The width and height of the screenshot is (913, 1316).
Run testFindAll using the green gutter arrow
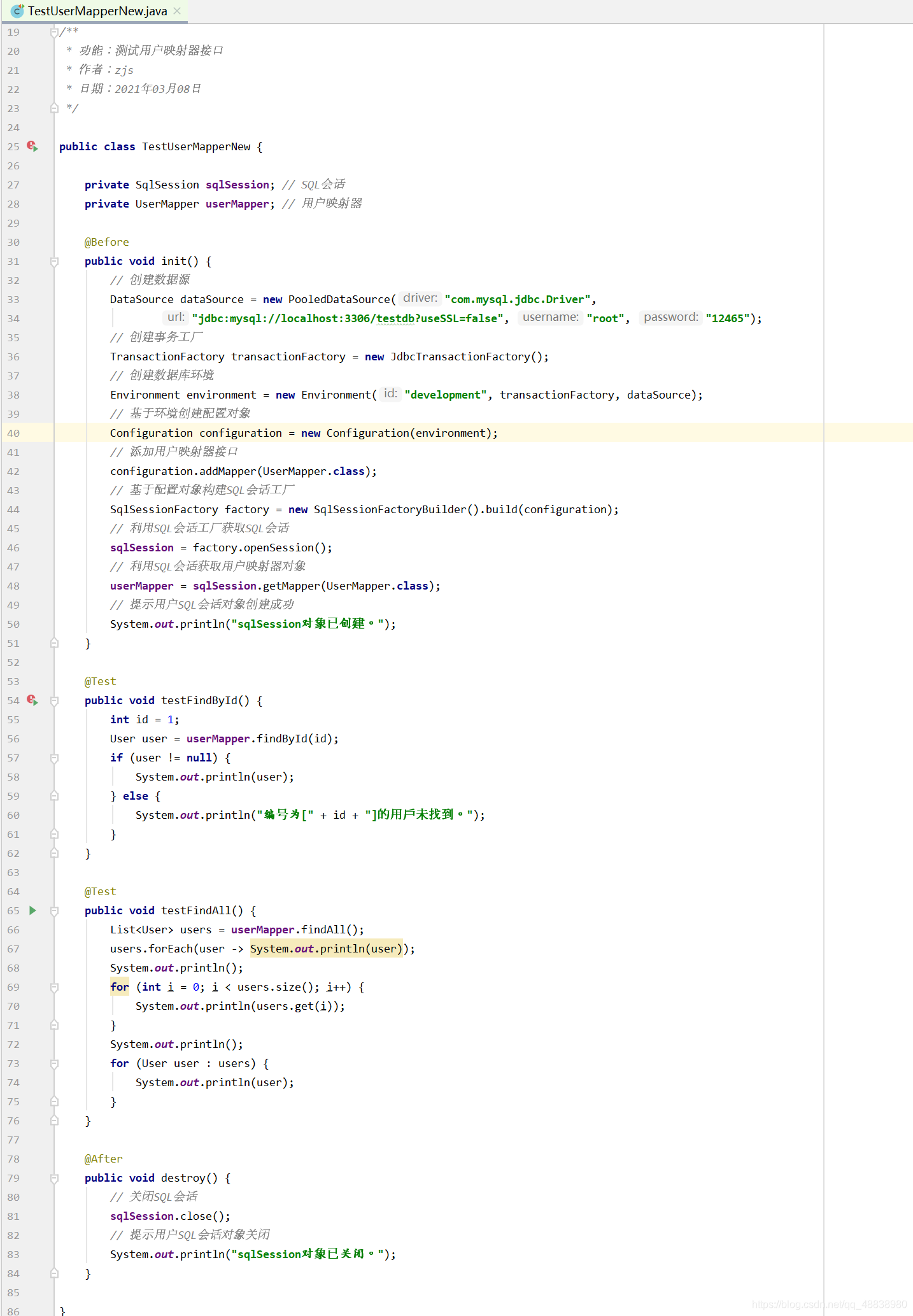tap(32, 910)
